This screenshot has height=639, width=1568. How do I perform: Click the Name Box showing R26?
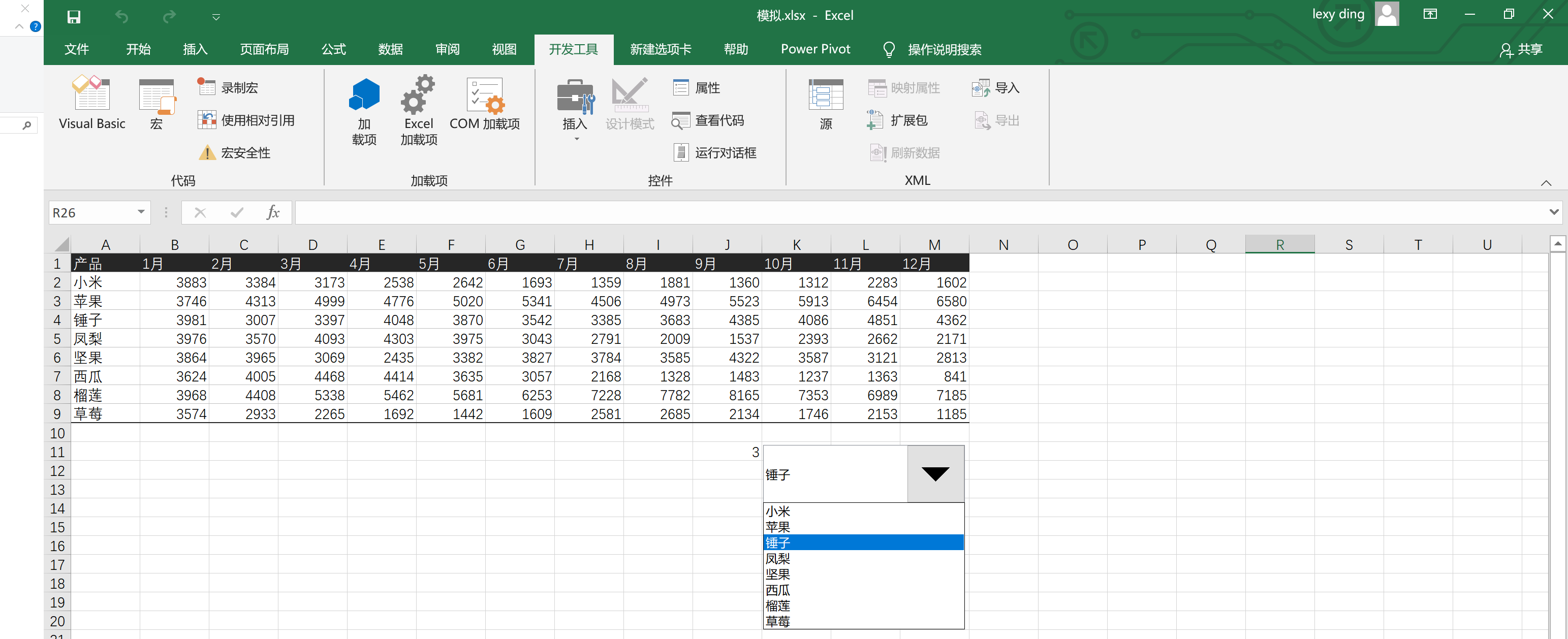coord(91,212)
